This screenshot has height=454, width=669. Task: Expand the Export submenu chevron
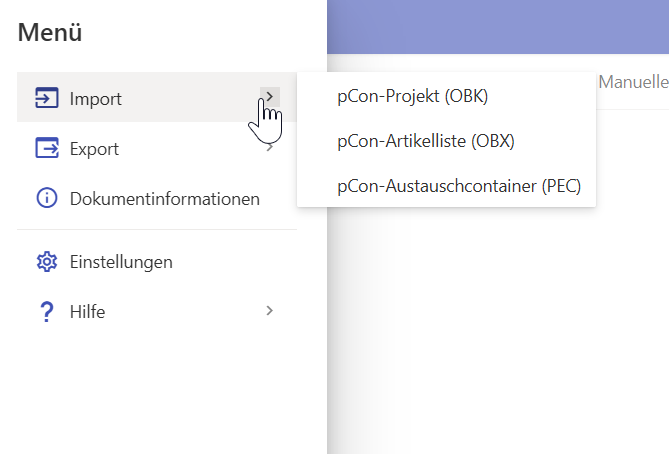[x=270, y=147]
